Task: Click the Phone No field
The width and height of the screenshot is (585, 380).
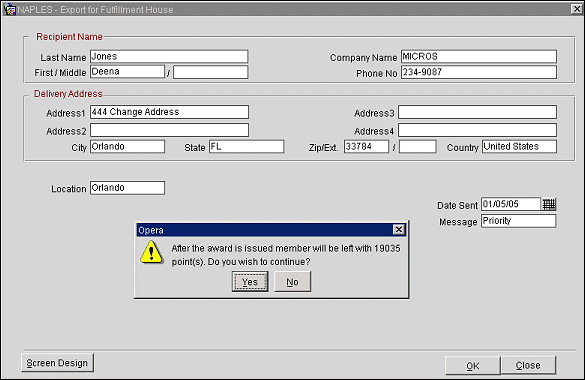Action: [x=479, y=72]
